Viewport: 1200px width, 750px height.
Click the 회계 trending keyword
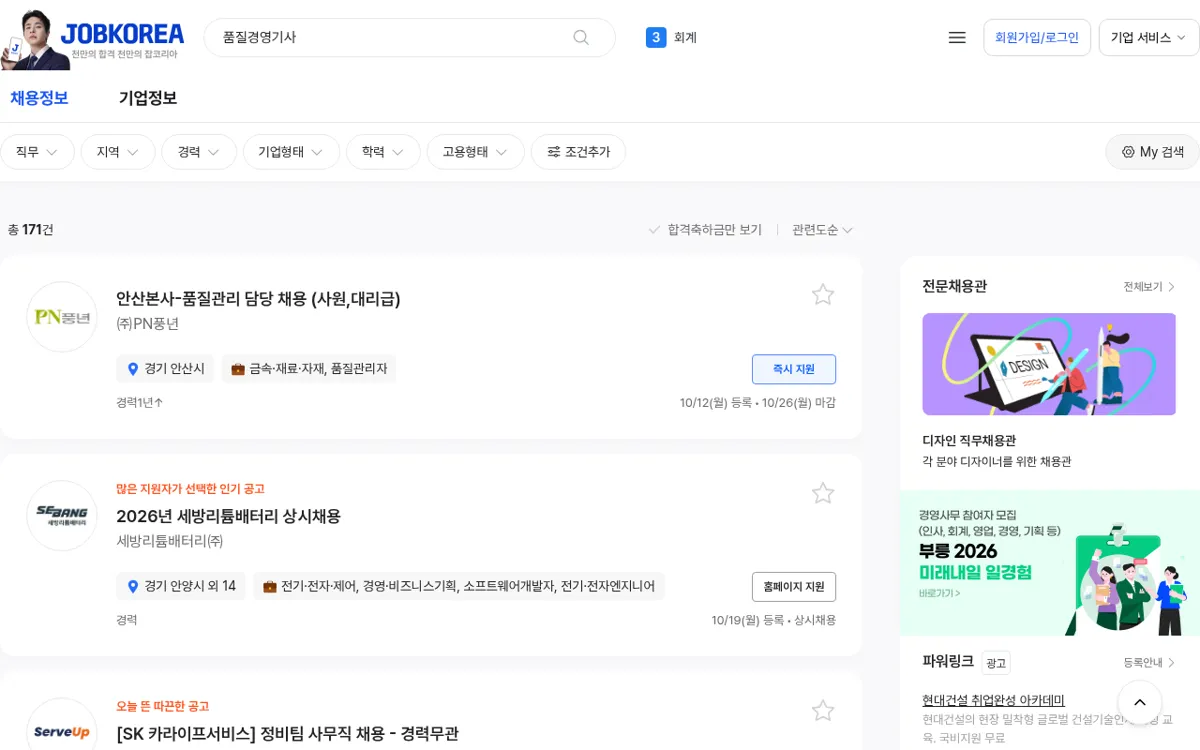coord(685,38)
